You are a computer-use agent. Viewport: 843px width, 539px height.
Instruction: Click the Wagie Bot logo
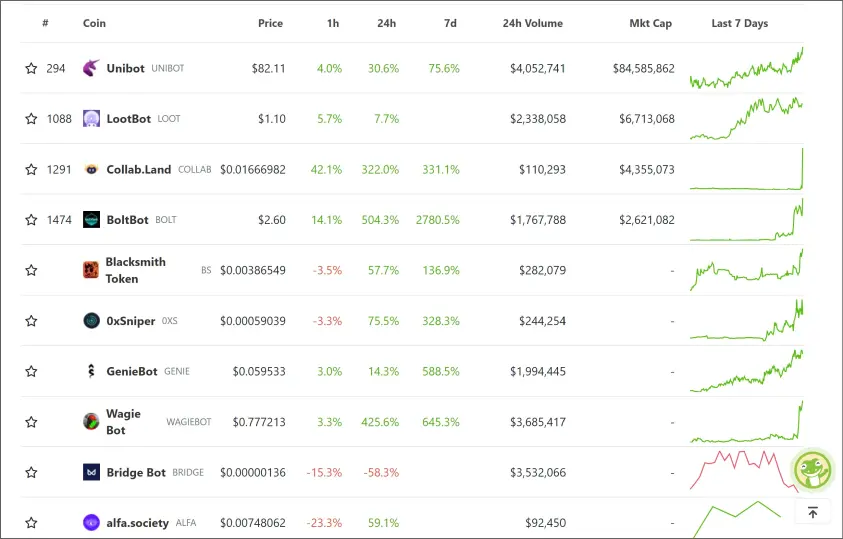coord(91,422)
